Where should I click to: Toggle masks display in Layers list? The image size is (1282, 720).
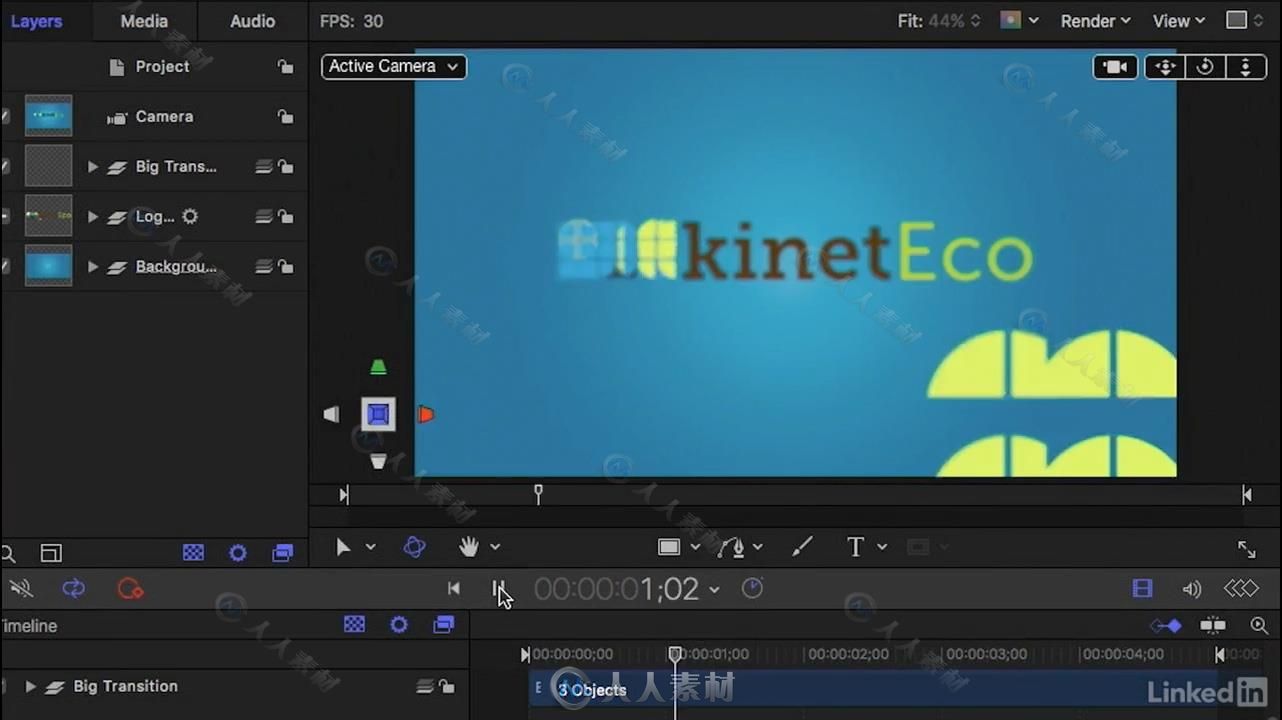click(x=193, y=553)
